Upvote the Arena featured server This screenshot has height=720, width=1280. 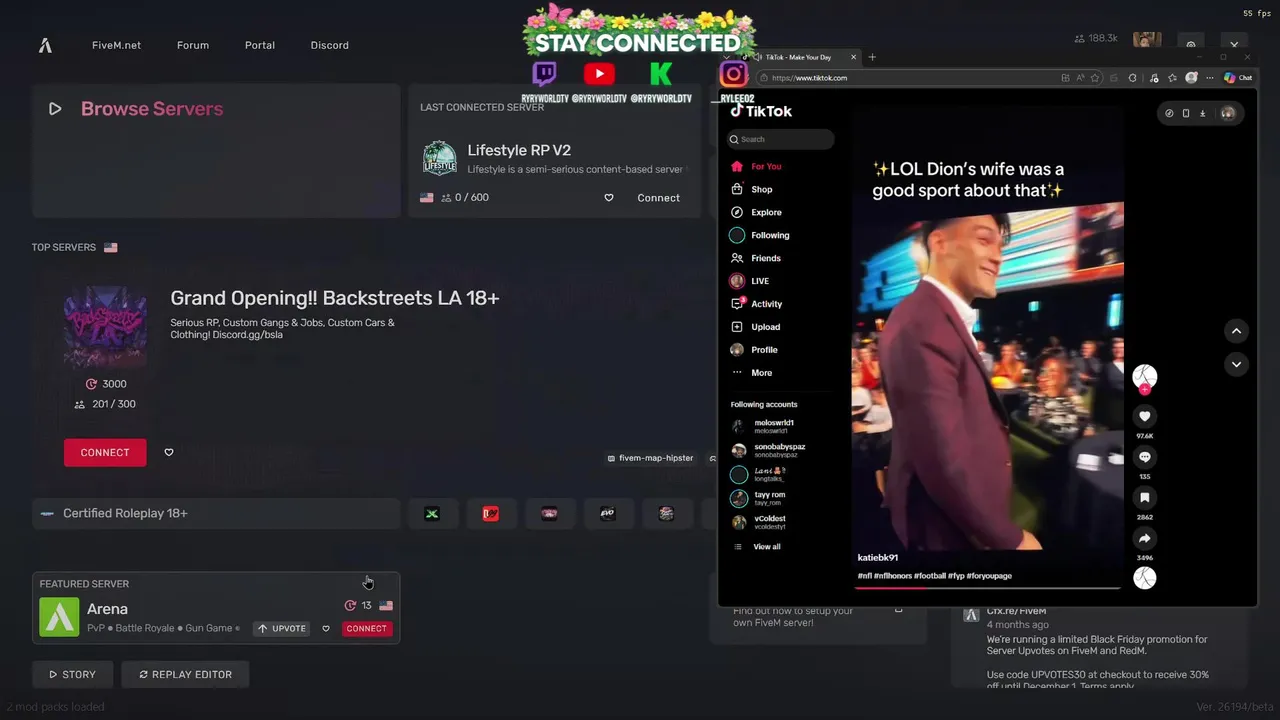tap(281, 629)
